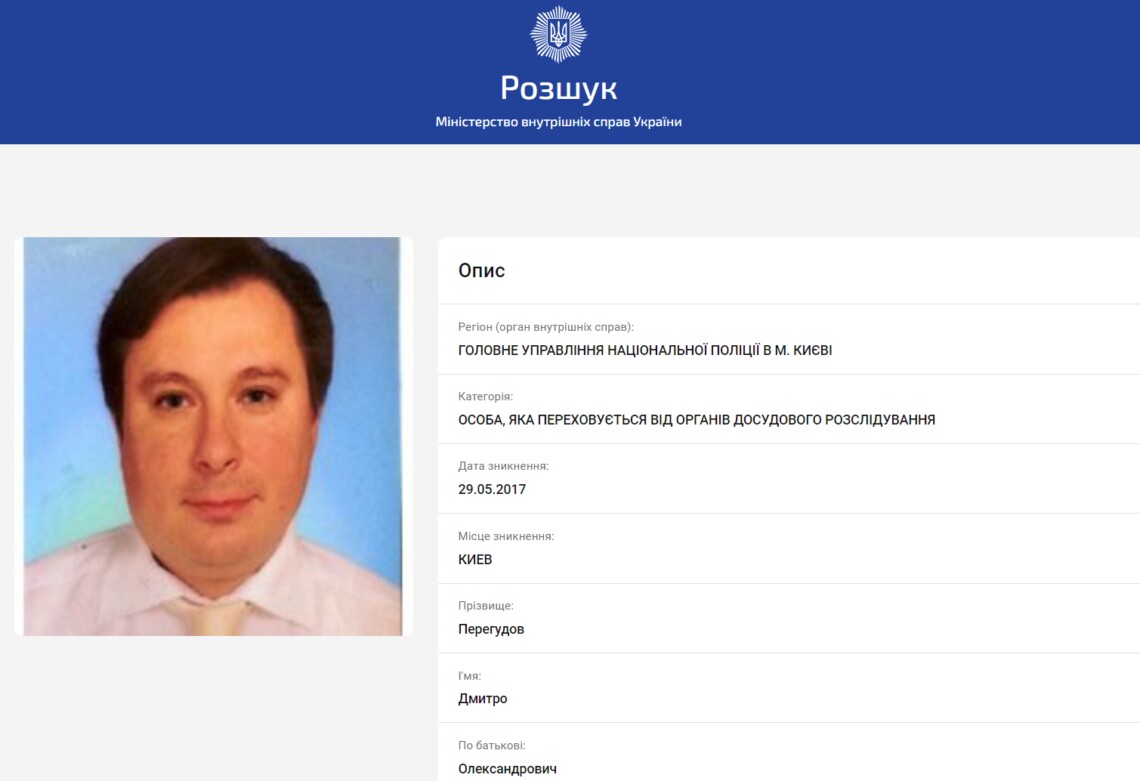Viewport: 1140px width, 781px height.
Task: Select the surname Перегудов
Action: tap(491, 629)
